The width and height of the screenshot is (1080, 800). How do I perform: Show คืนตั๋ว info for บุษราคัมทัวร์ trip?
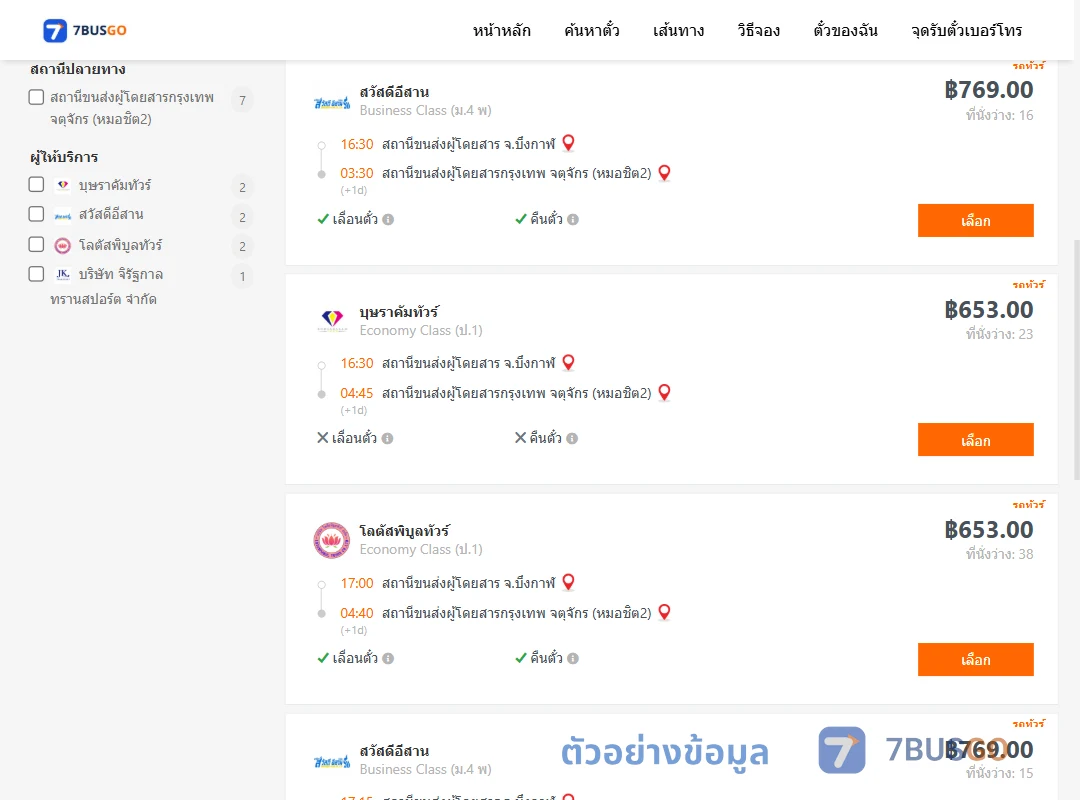pos(572,439)
